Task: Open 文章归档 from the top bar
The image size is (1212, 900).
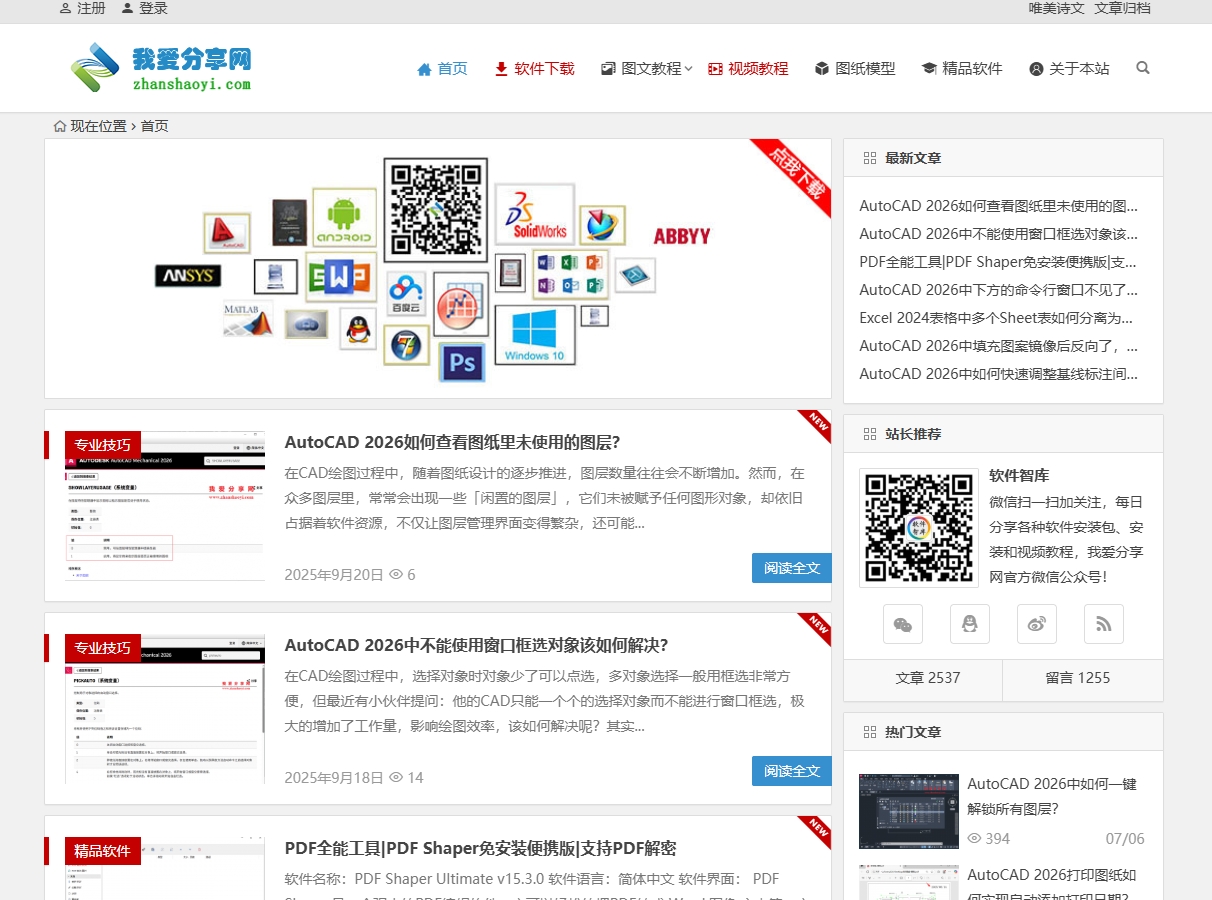Action: [x=1123, y=8]
